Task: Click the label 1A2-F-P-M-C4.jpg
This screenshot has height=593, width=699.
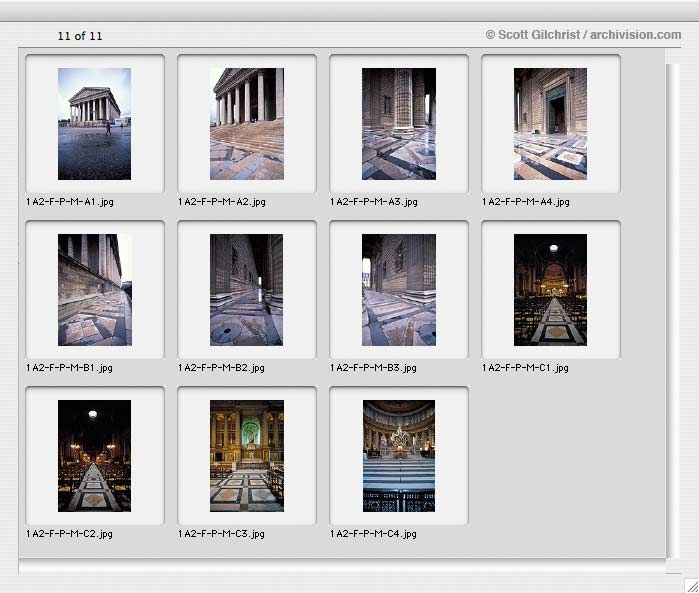Action: point(374,534)
